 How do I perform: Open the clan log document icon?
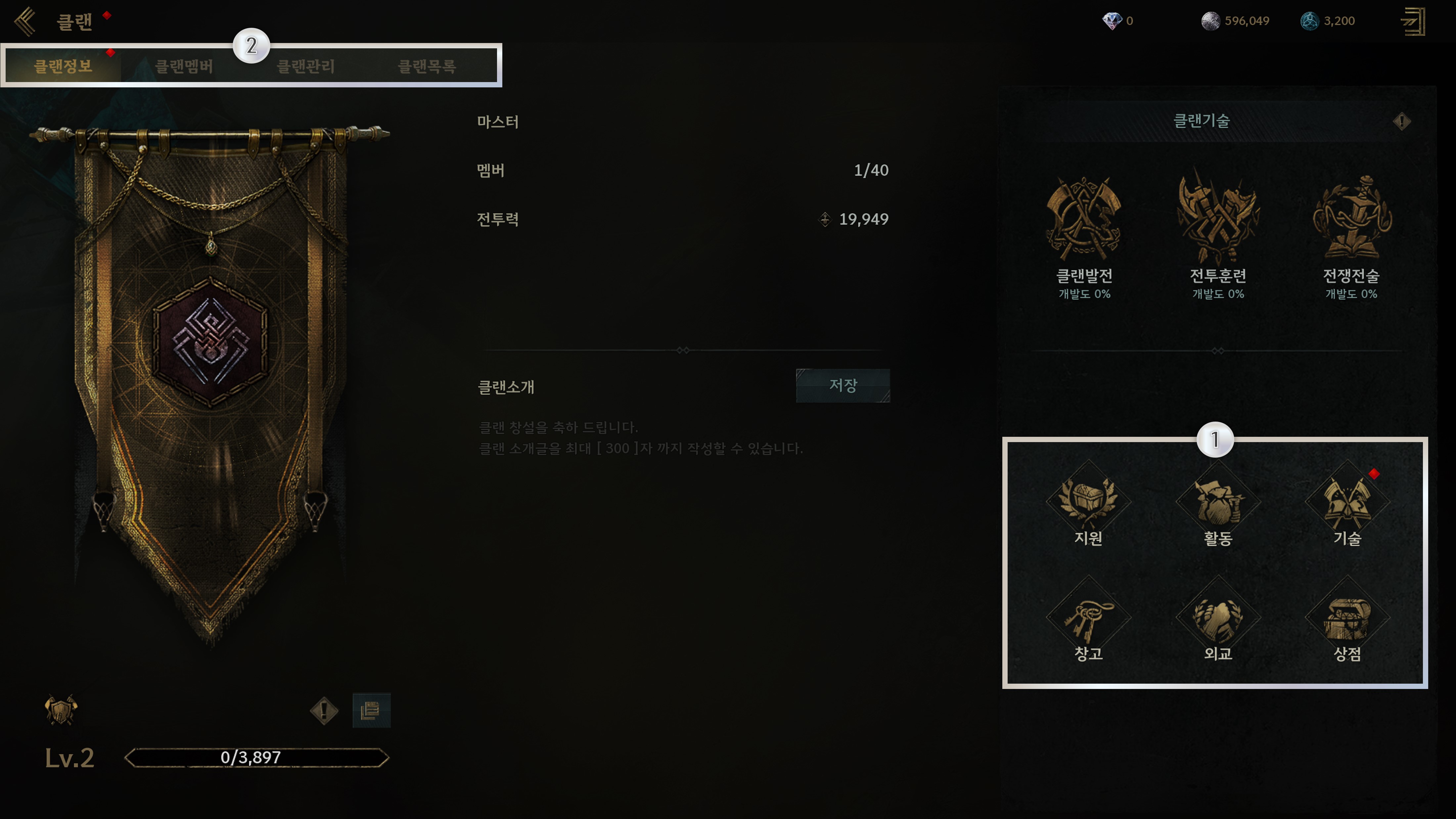click(371, 710)
